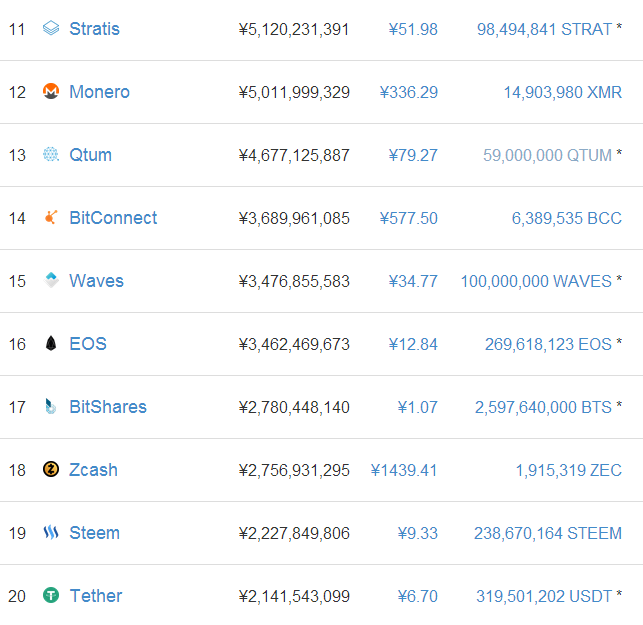The height and width of the screenshot is (625, 643).
Task: Click the Tether coin logo icon
Action: 51,595
